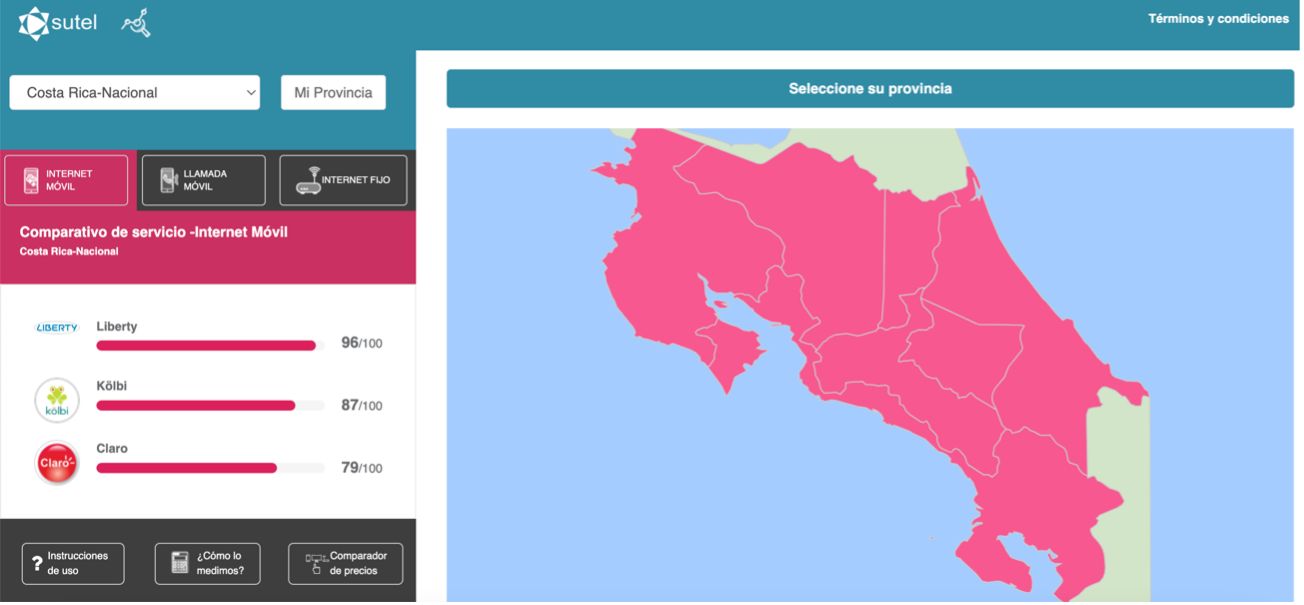Switch to the Llamada Móvil tab
This screenshot has height=605, width=1304.
click(202, 180)
